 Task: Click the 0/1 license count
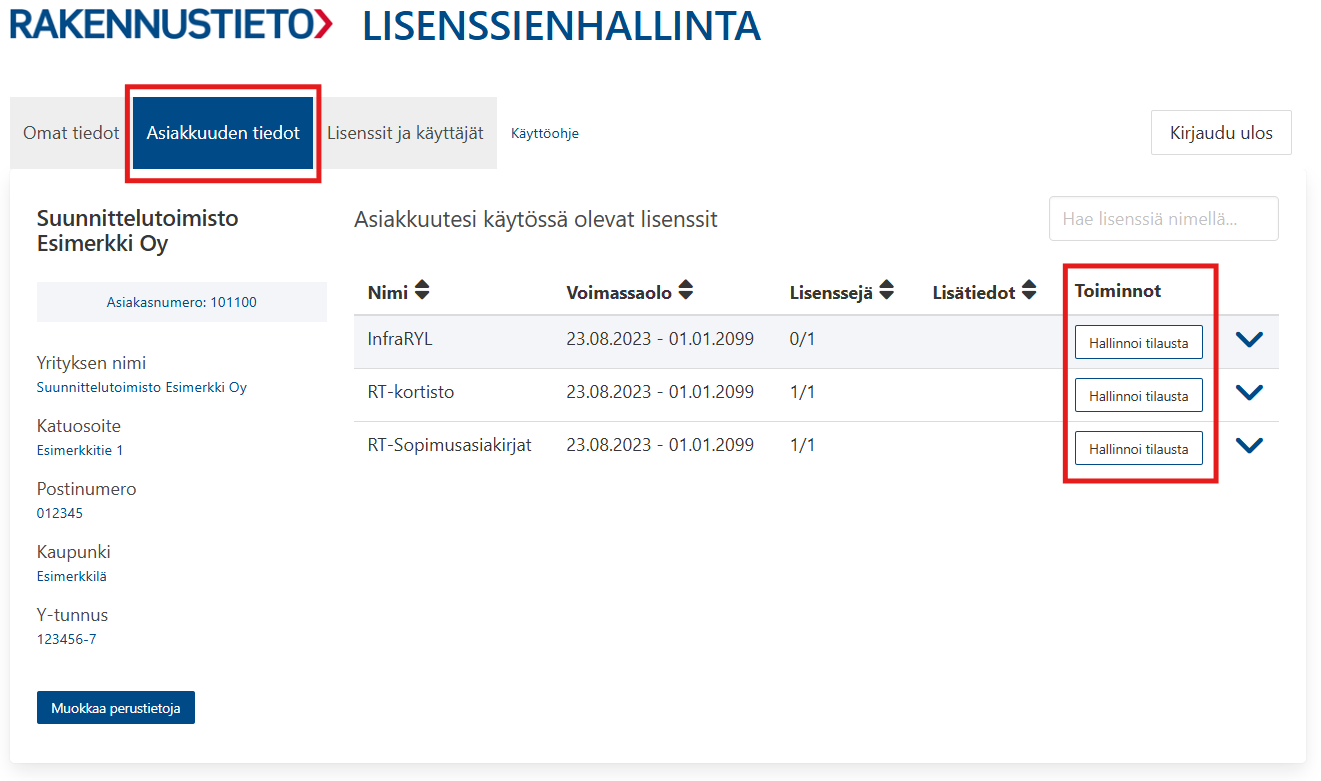pos(802,339)
